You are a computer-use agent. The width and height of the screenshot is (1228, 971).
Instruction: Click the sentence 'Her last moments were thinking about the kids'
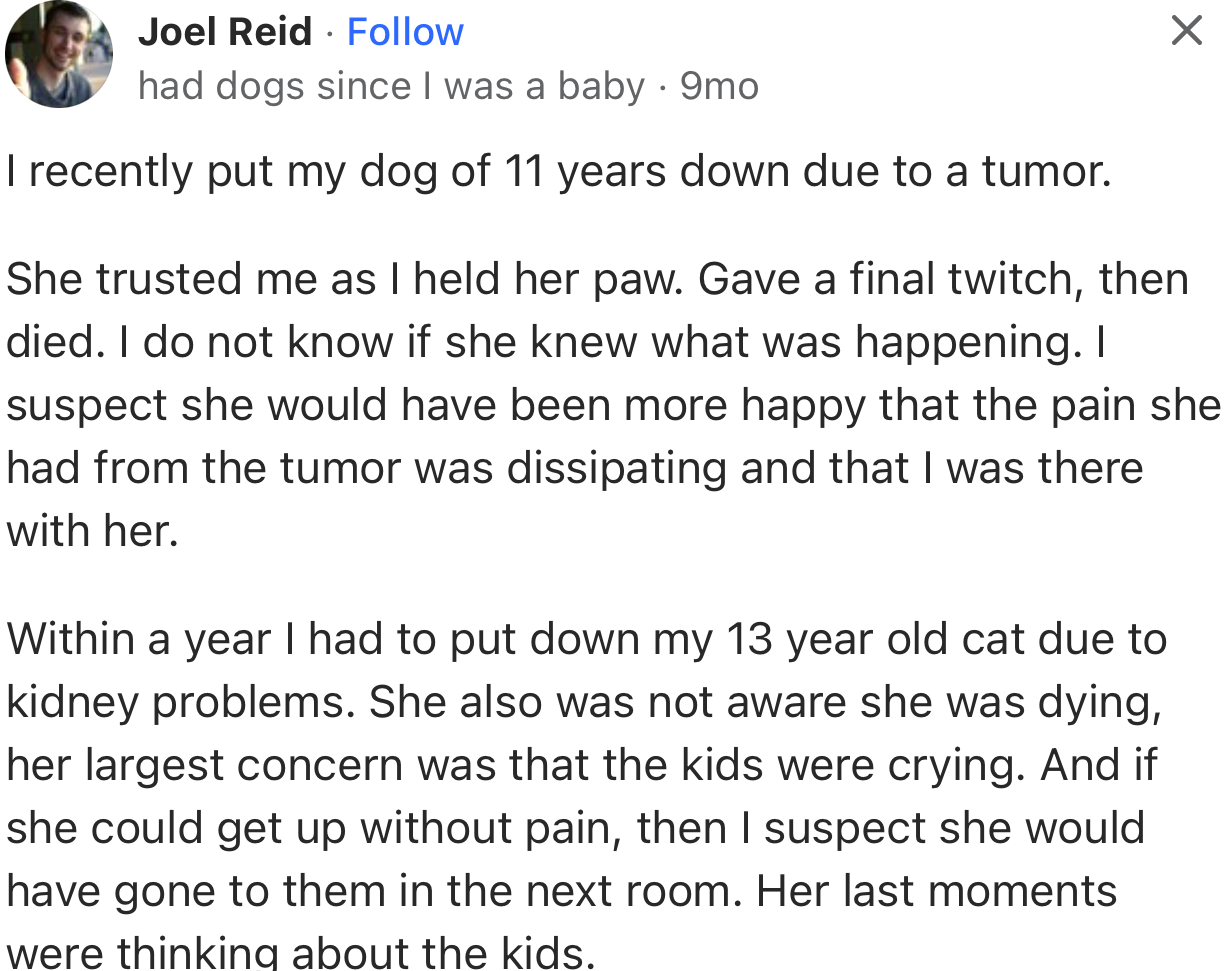[900, 890]
